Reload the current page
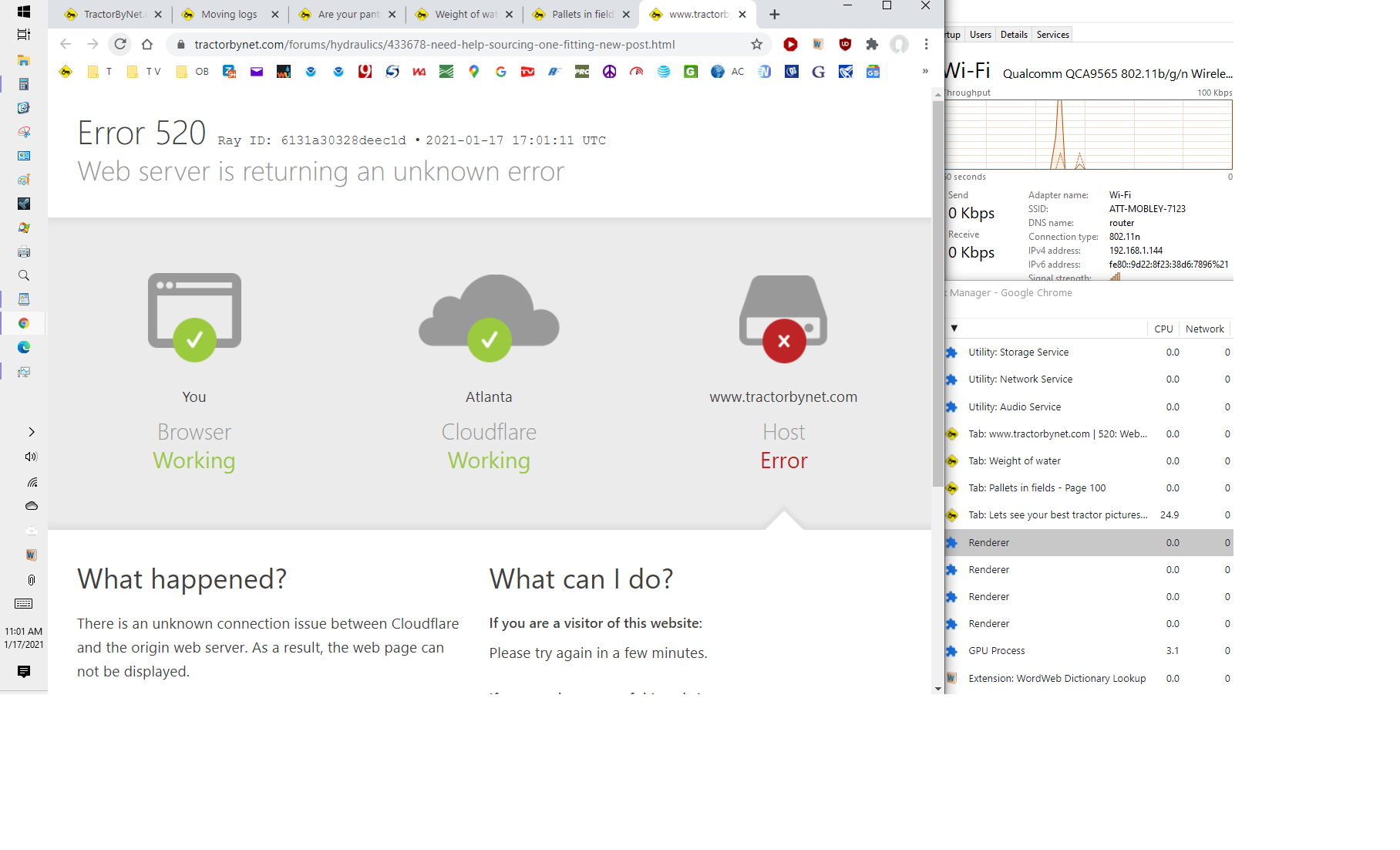 pos(120,45)
